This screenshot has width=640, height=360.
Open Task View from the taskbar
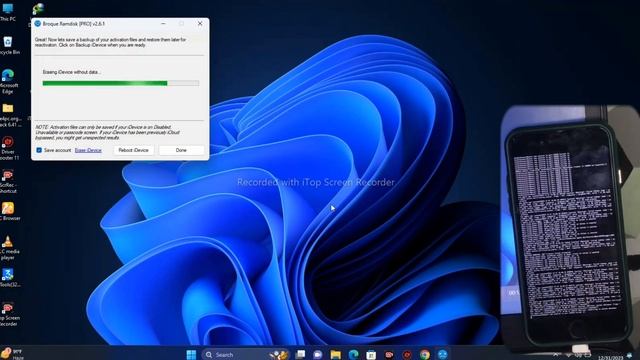point(300,354)
